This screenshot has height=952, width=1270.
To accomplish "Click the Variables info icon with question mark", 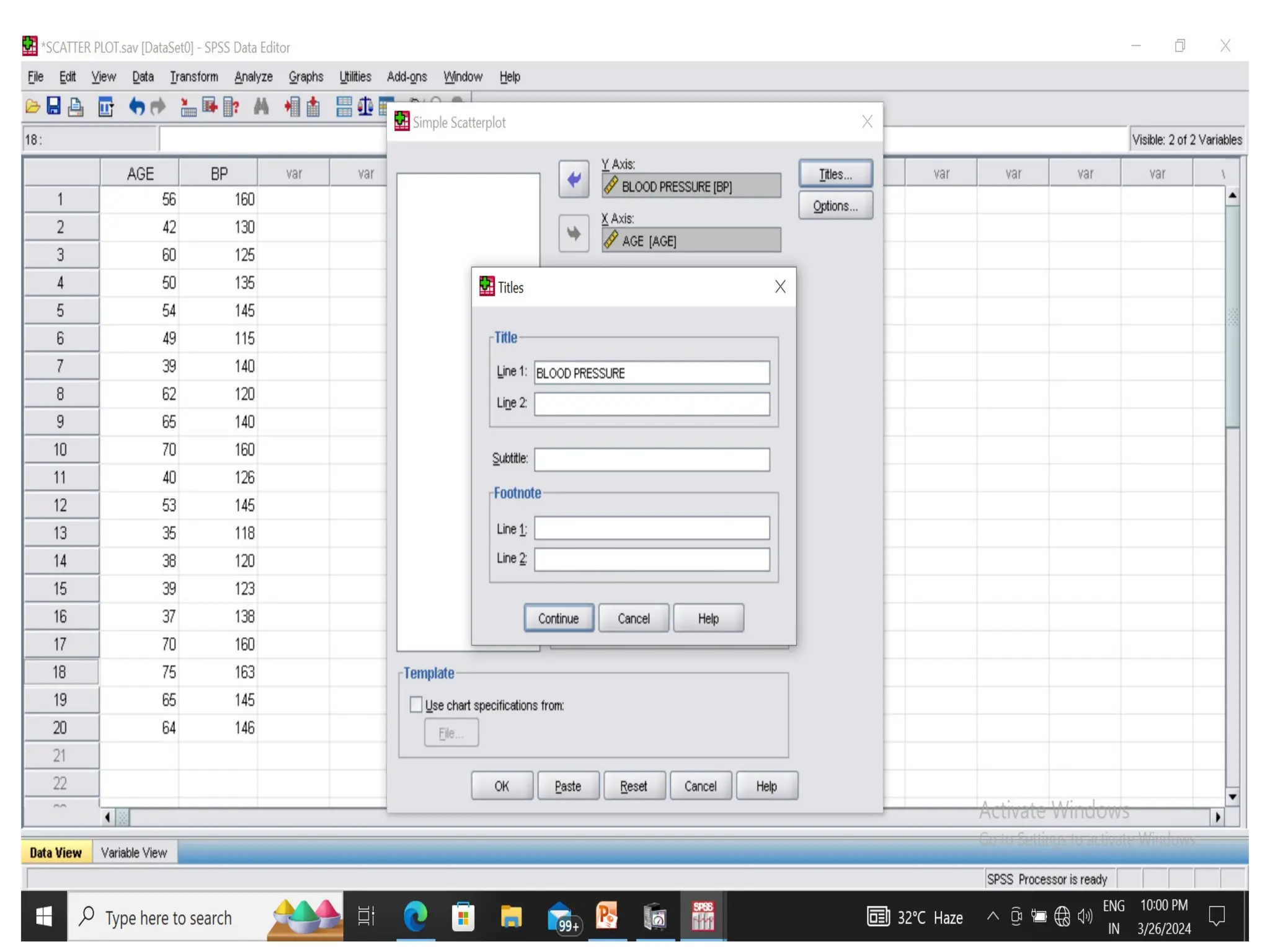I will pyautogui.click(x=231, y=107).
